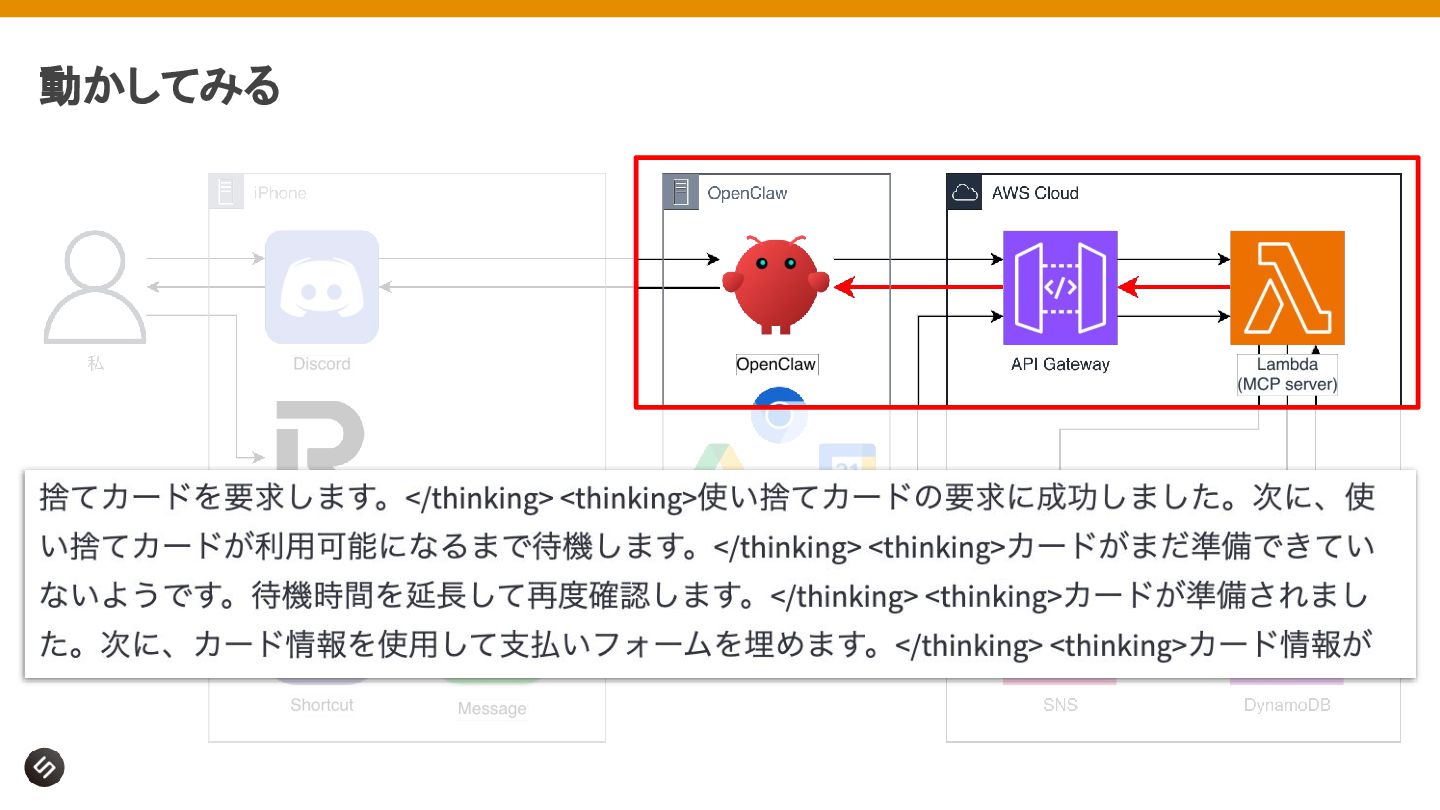
Task: Click the text line starting 捨てカードを要求します
Action: [707, 498]
